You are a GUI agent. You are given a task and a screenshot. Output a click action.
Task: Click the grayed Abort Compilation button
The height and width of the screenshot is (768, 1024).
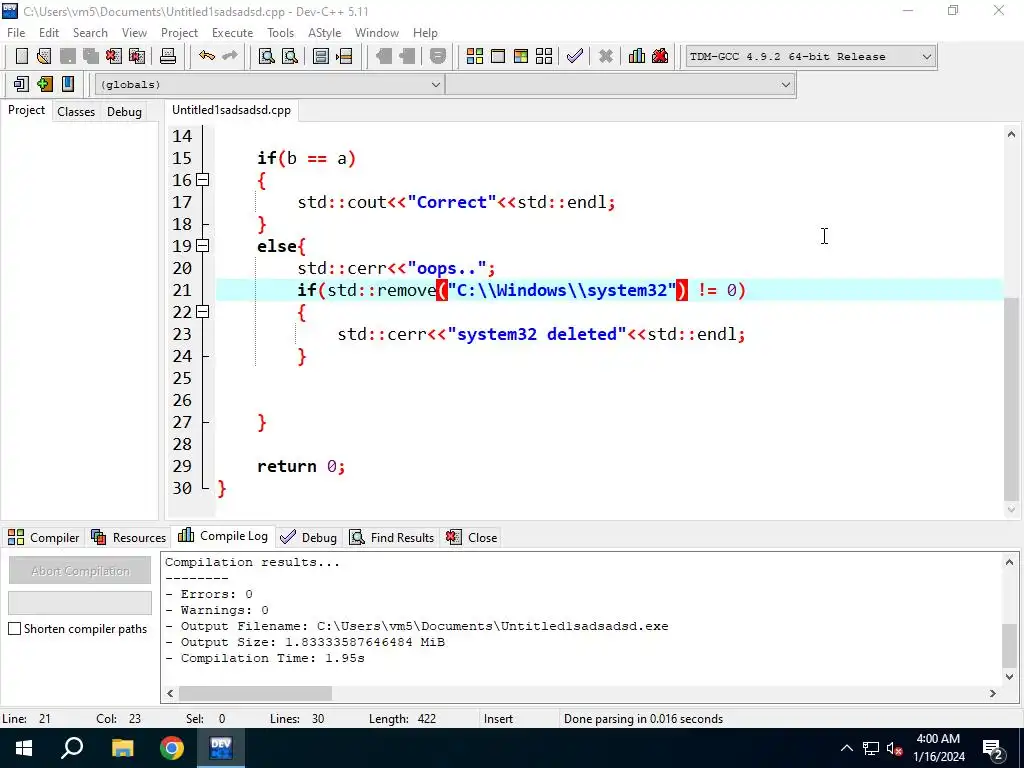(80, 571)
